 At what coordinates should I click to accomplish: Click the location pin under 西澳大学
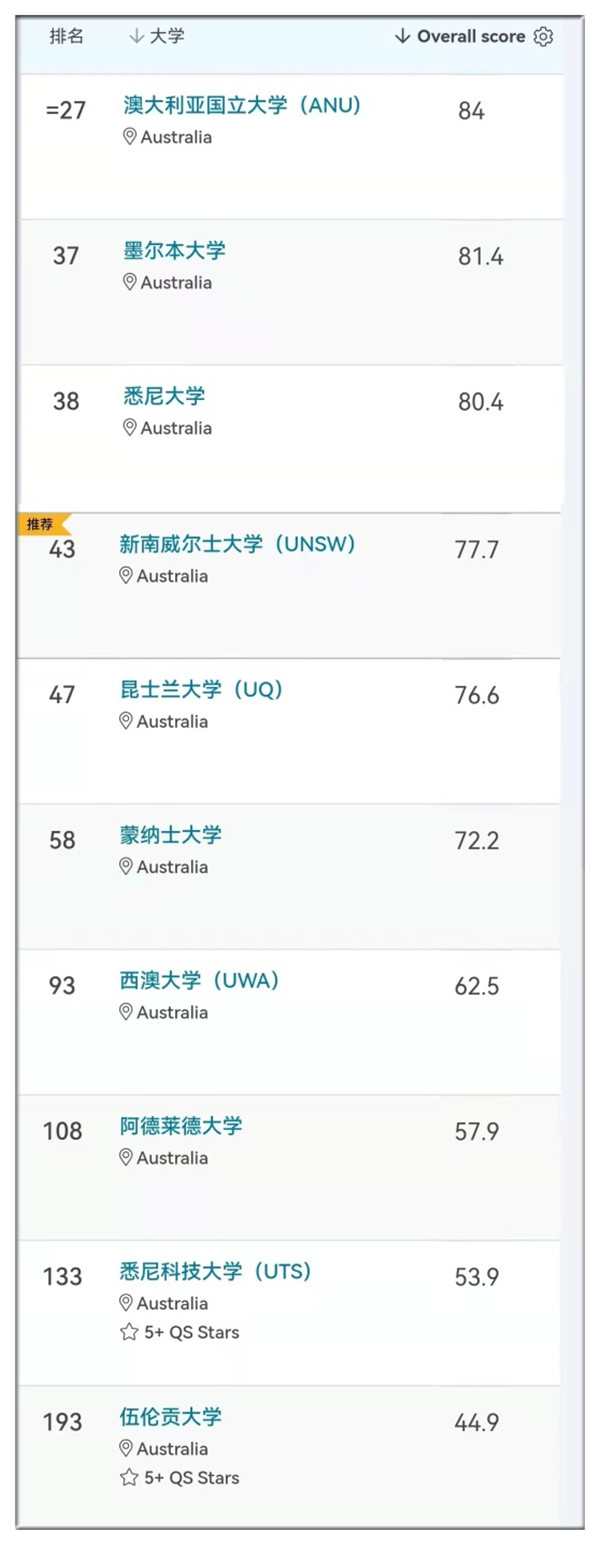[x=125, y=1012]
